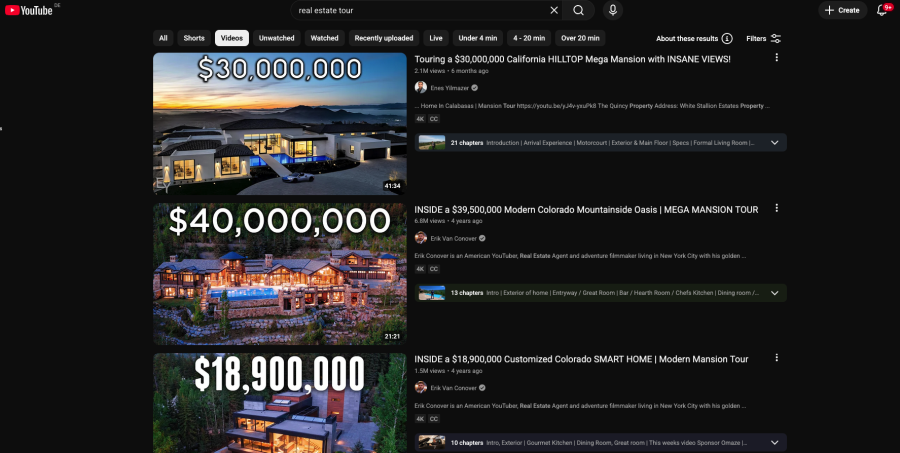Click the 4K badge on the California mansion video
900x453 pixels.
pos(420,119)
